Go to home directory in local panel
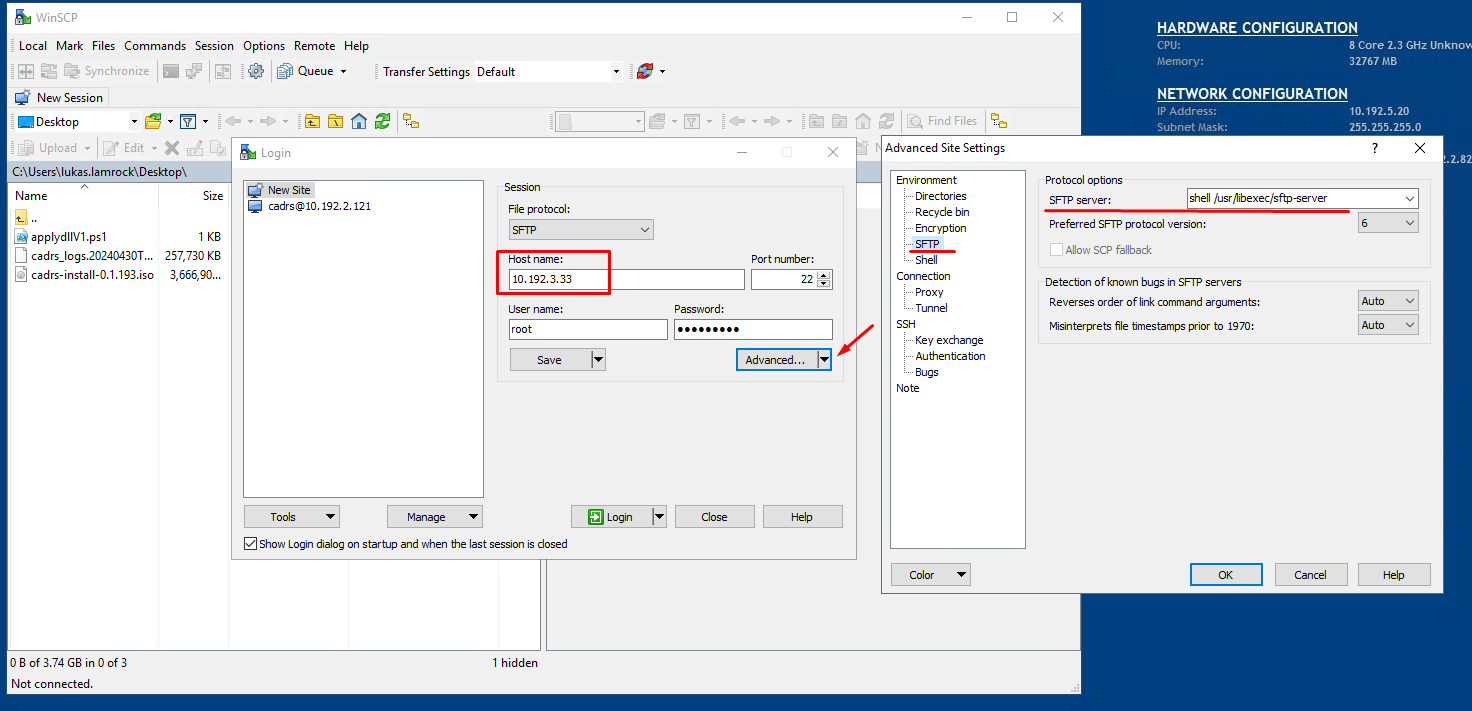1472x711 pixels. tap(359, 121)
